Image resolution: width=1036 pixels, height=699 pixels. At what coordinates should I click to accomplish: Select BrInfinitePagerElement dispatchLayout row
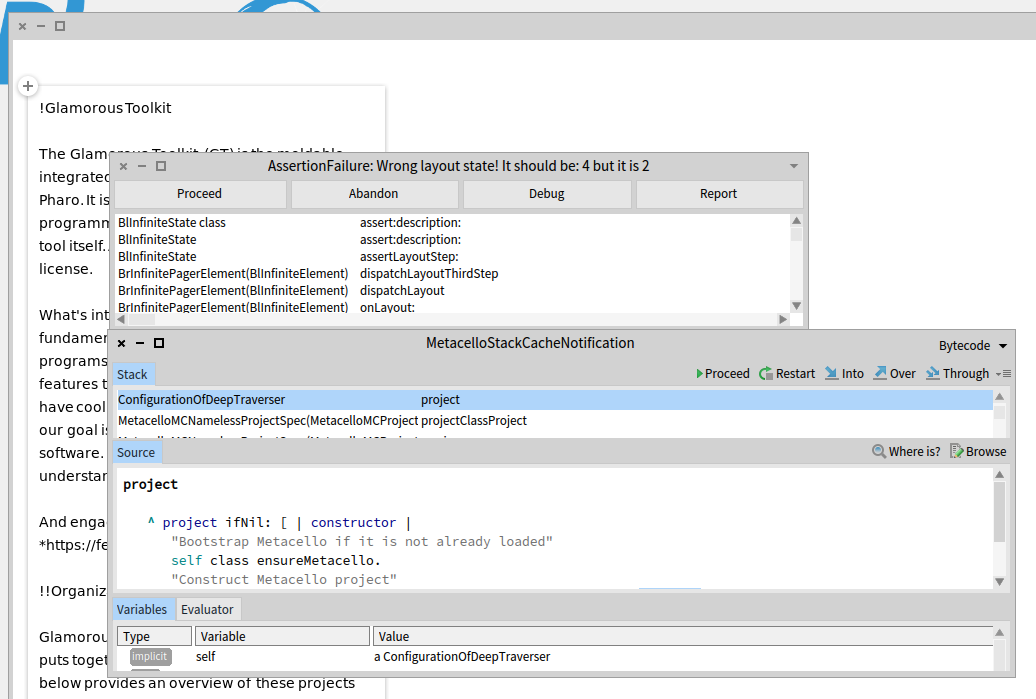(453, 291)
